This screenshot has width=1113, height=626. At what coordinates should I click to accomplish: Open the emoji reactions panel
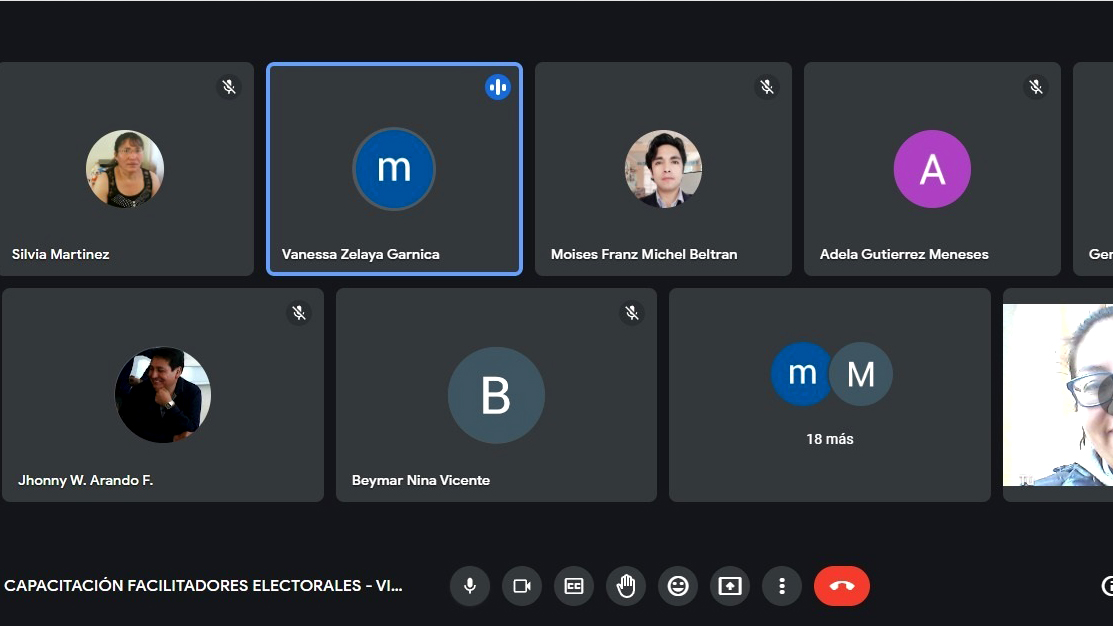(678, 586)
